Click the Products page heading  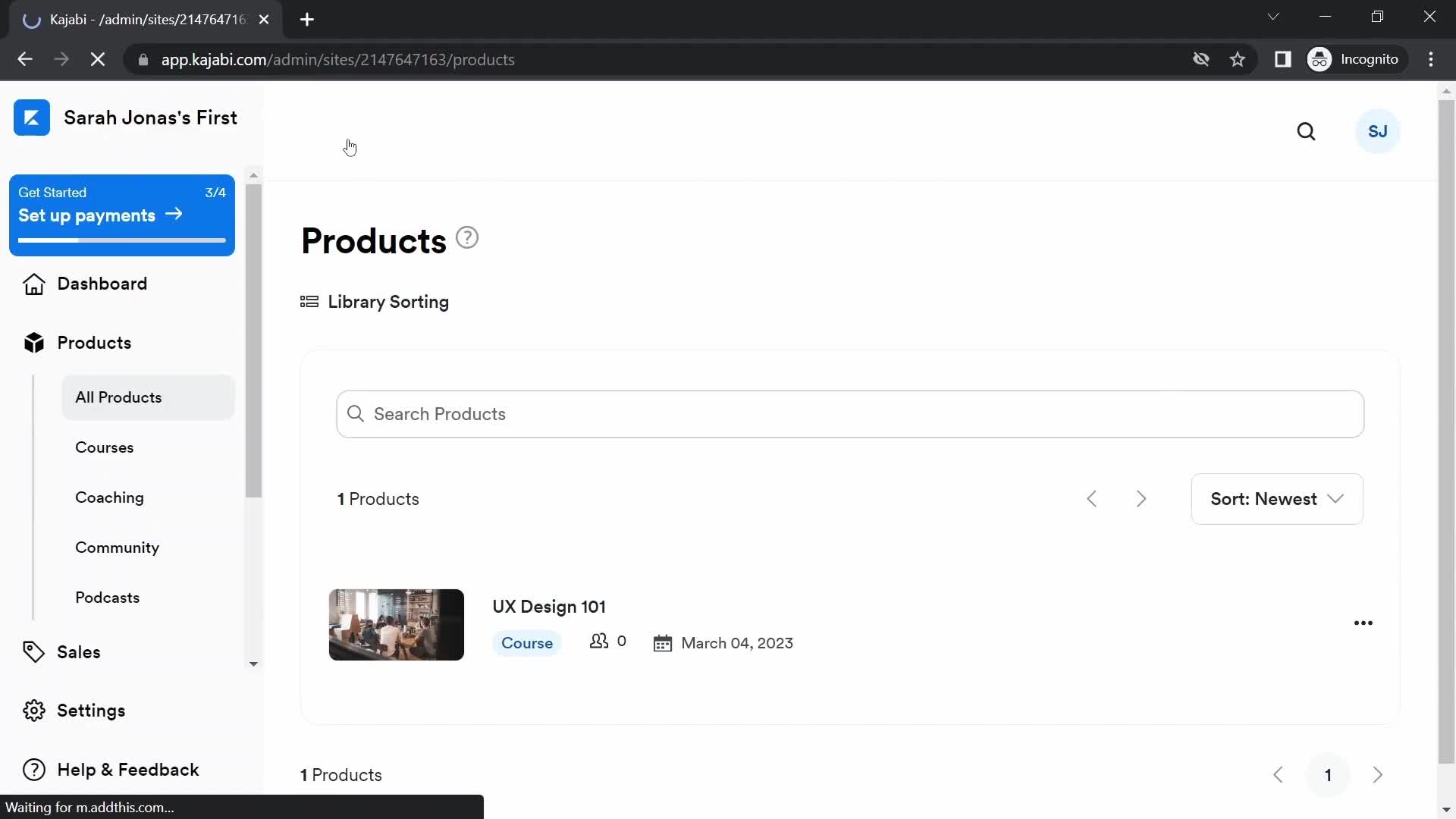point(374,241)
